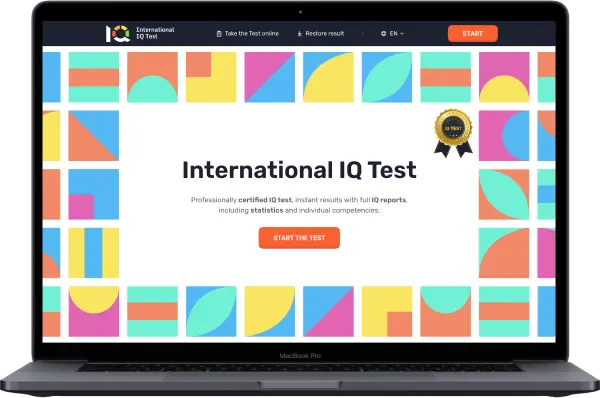Select the pink tile with blue half circle
Viewport: 600px width, 398px height.
(x=504, y=136)
